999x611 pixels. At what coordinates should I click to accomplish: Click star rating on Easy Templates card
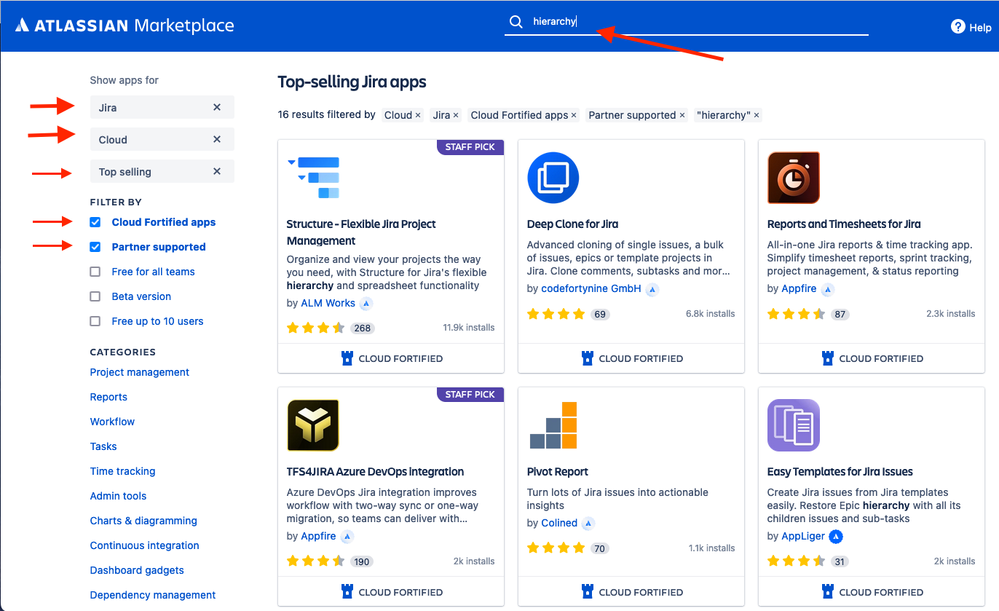tap(796, 561)
